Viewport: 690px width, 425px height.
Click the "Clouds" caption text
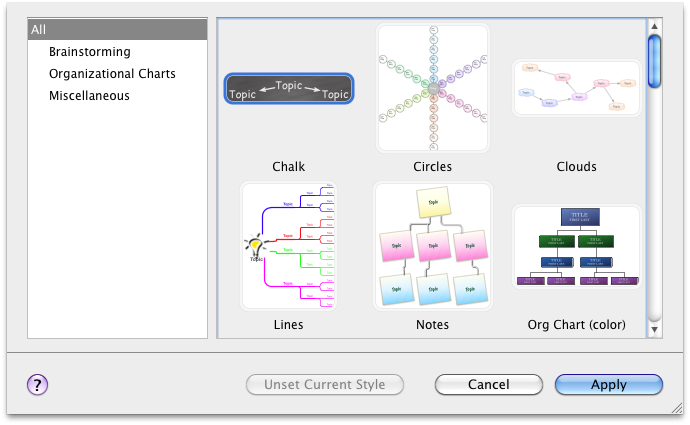[x=576, y=167]
